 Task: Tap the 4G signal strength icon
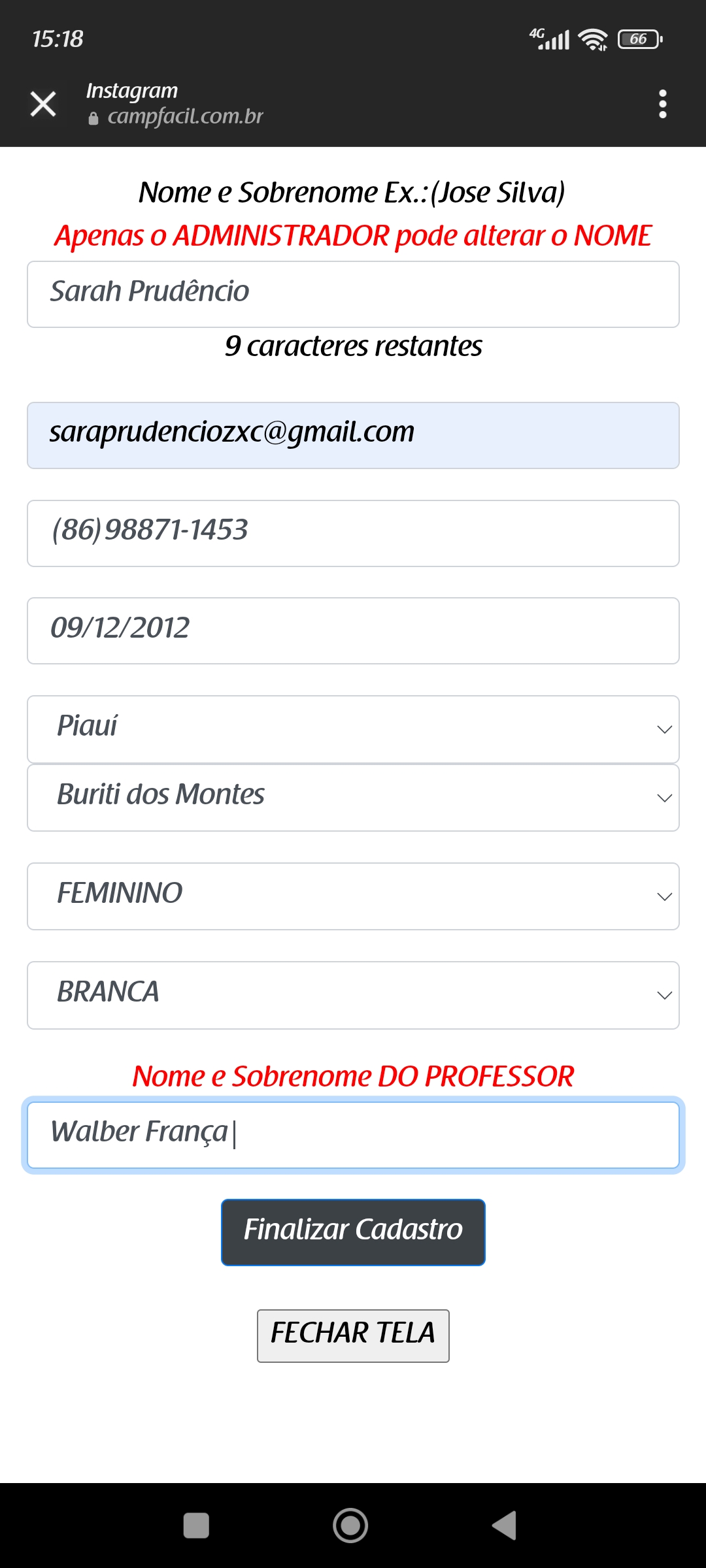(x=550, y=39)
